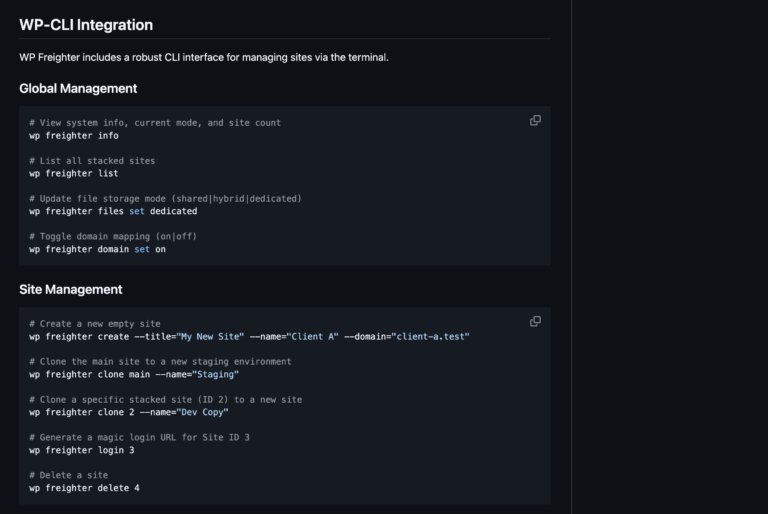This screenshot has width=768, height=514.
Task: Click the "client-a.test" domain value
Action: click(x=430, y=336)
